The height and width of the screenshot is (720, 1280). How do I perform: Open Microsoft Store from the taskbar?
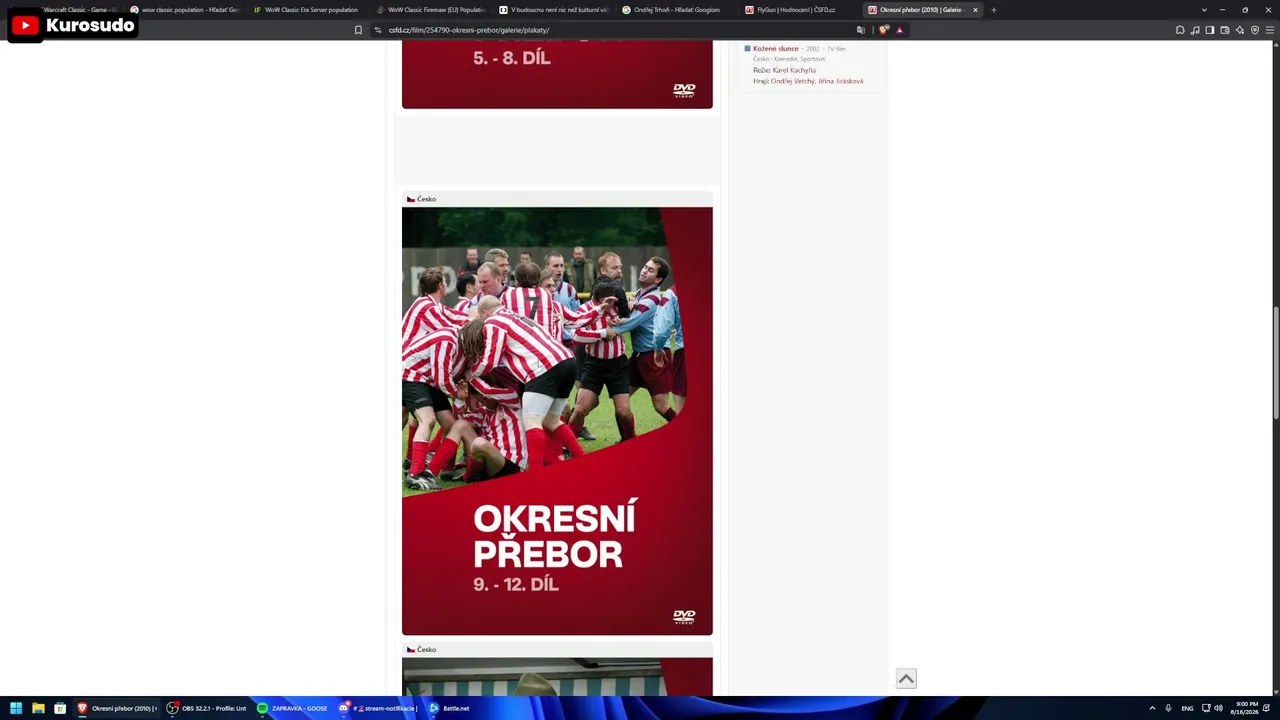click(60, 708)
